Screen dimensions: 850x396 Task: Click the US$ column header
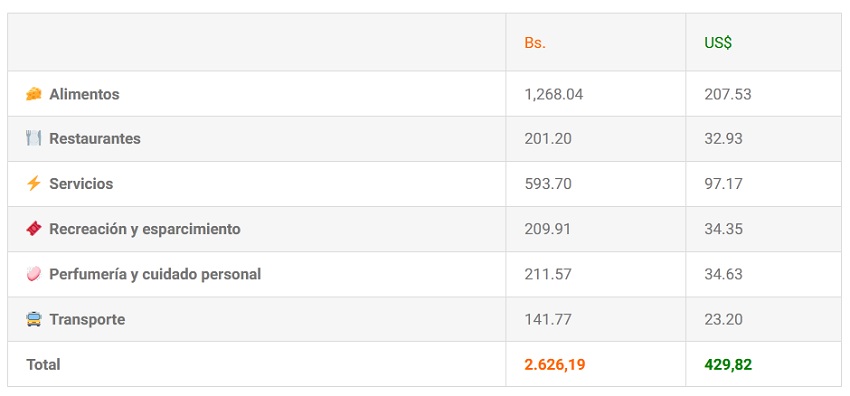(718, 43)
